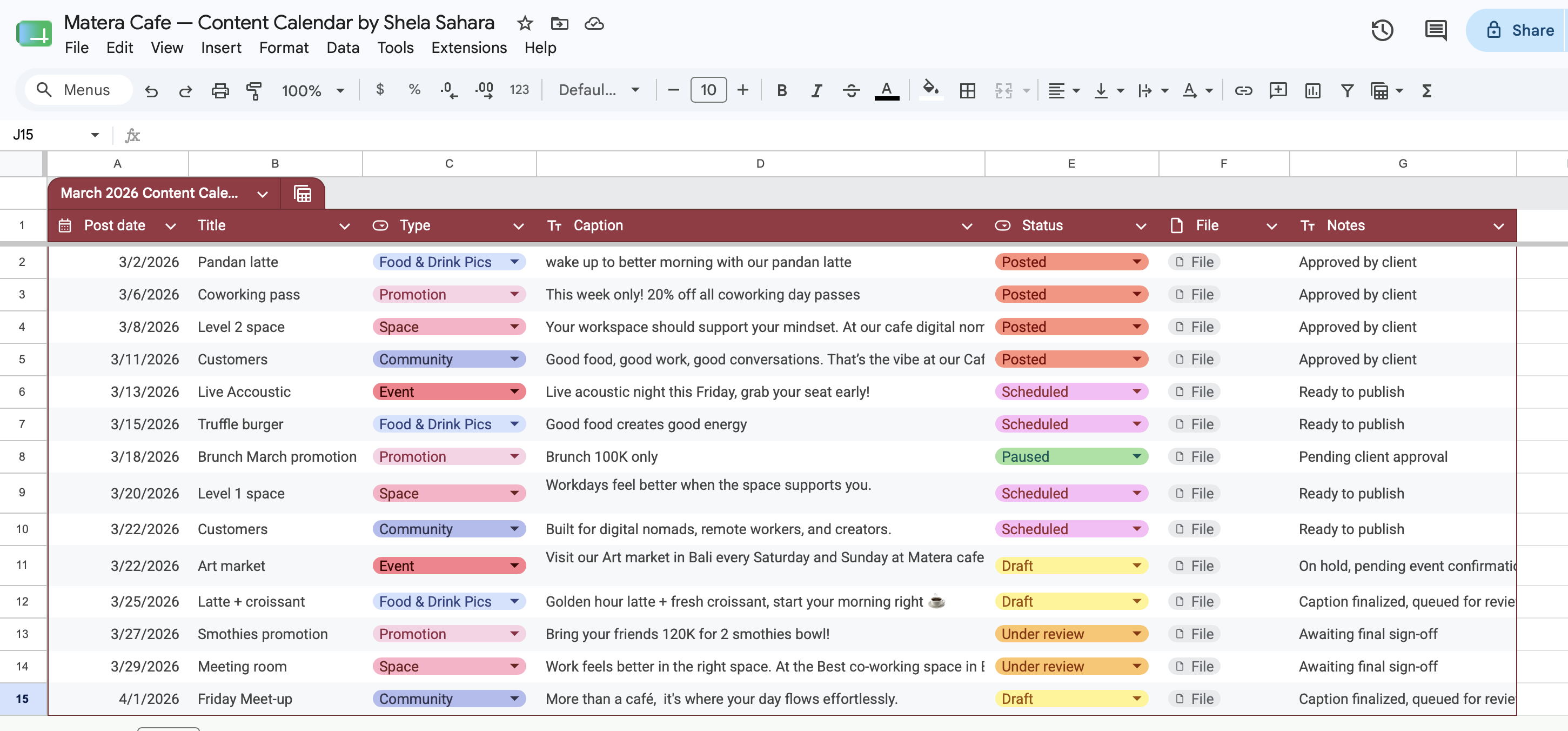Create a filter with funnel icon

click(1347, 91)
